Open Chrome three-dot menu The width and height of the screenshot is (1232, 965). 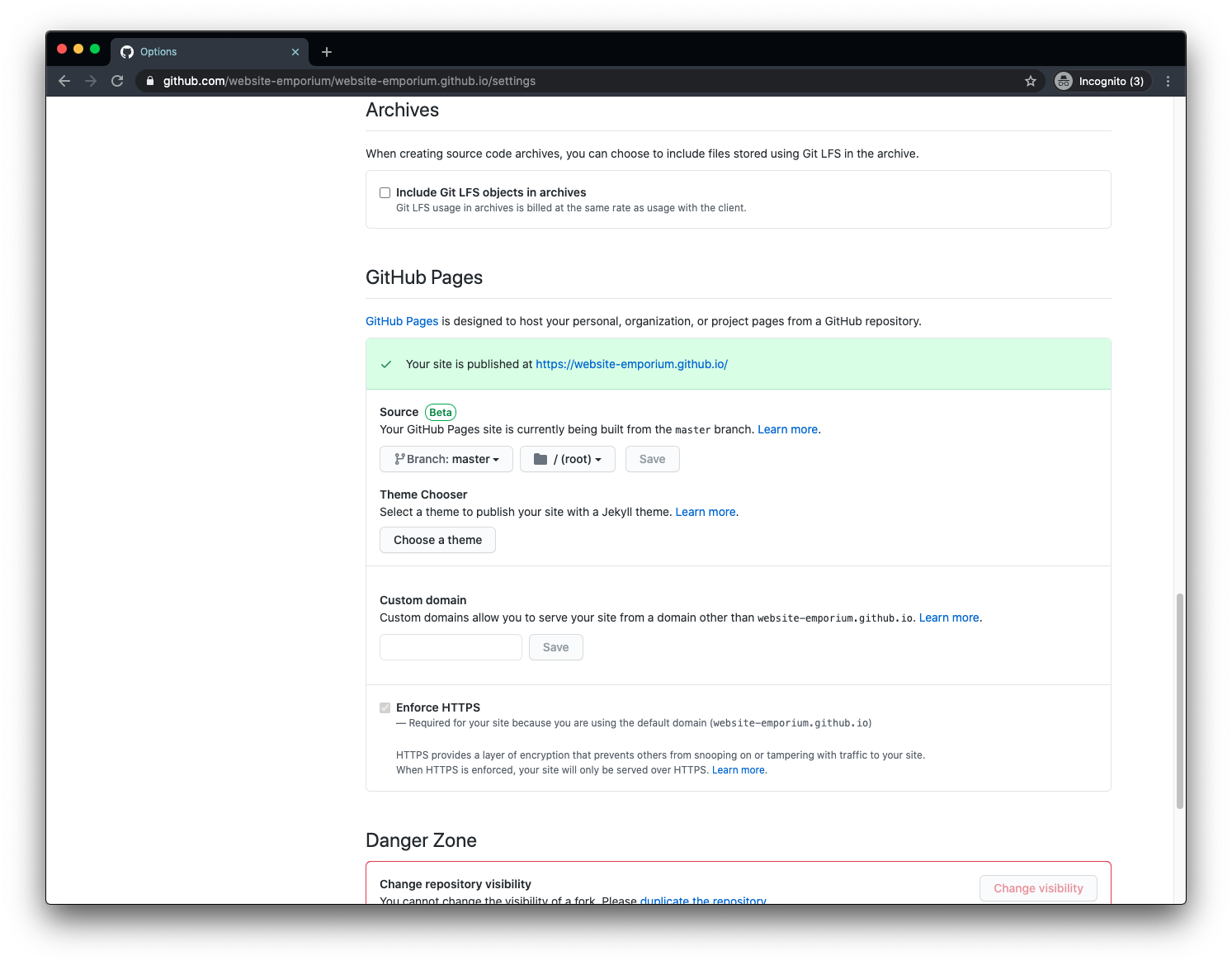coord(1168,81)
